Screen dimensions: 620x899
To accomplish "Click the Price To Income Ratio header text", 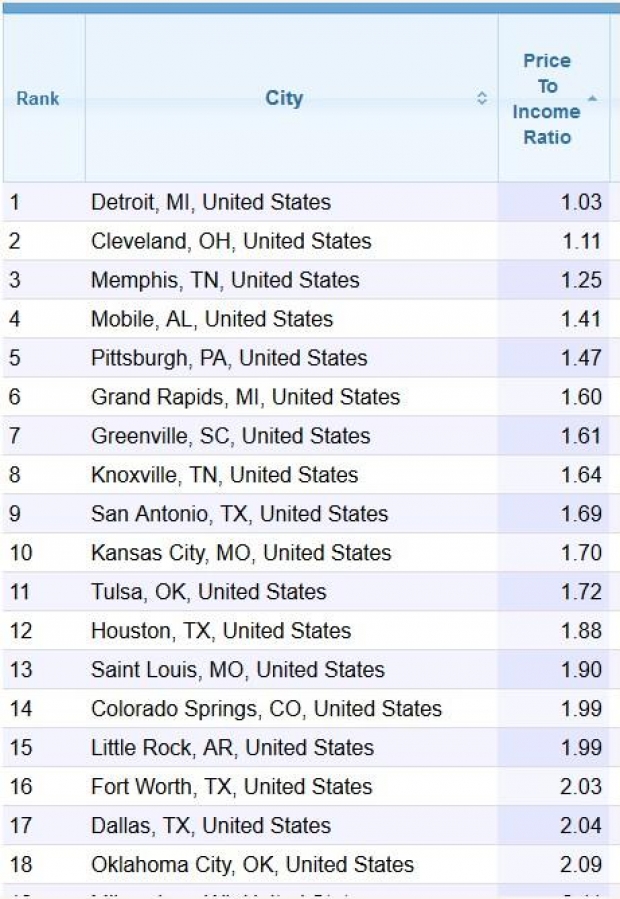I will pos(546,98).
